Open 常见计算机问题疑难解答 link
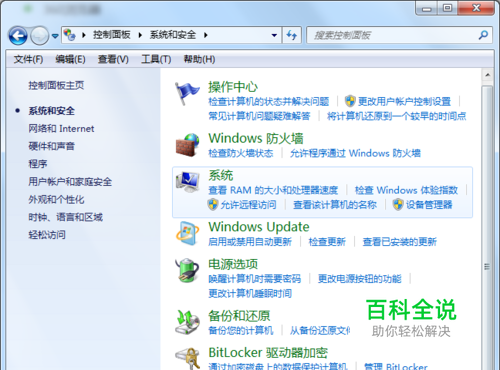 (x=259, y=116)
